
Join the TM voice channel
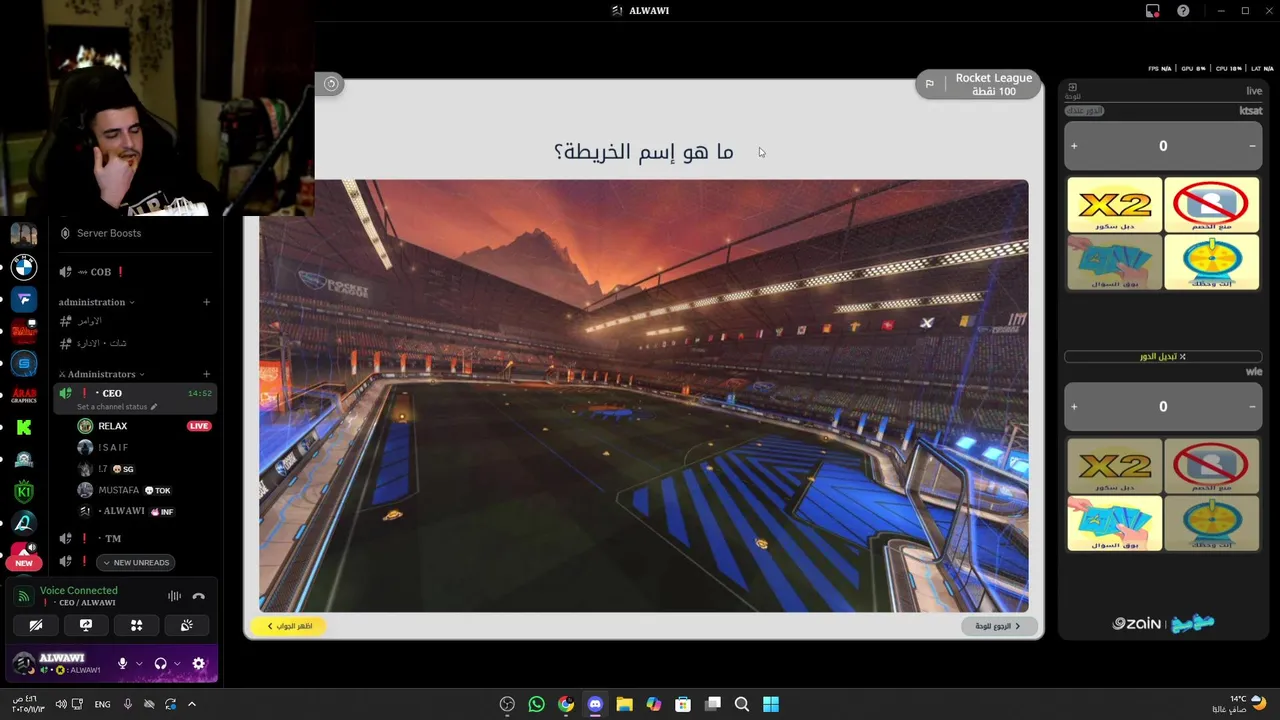click(113, 538)
